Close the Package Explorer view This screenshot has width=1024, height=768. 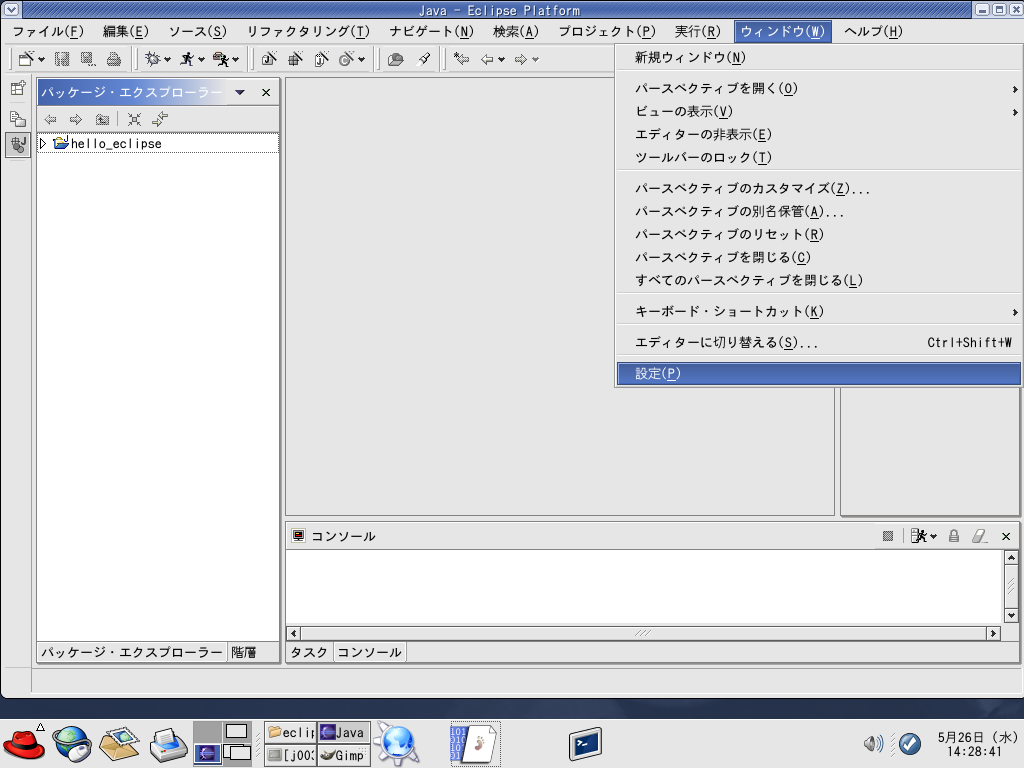point(266,93)
